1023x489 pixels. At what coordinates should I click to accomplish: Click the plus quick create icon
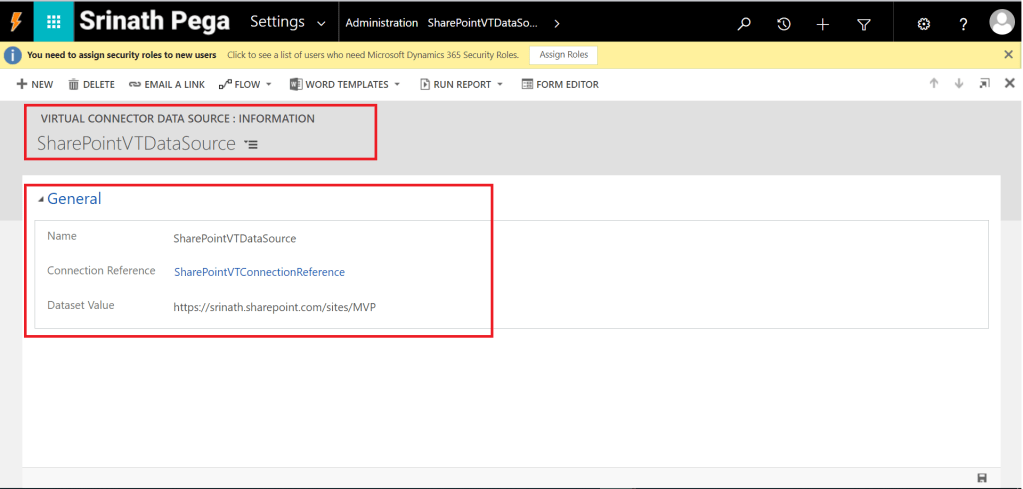point(823,24)
